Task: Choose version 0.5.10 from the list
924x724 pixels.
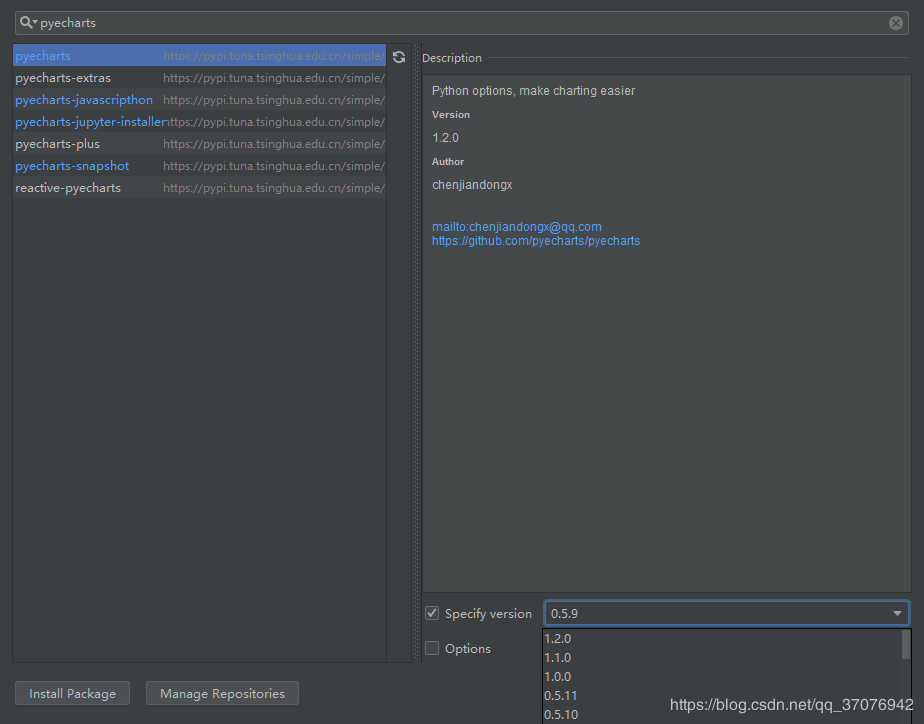Action: point(722,715)
